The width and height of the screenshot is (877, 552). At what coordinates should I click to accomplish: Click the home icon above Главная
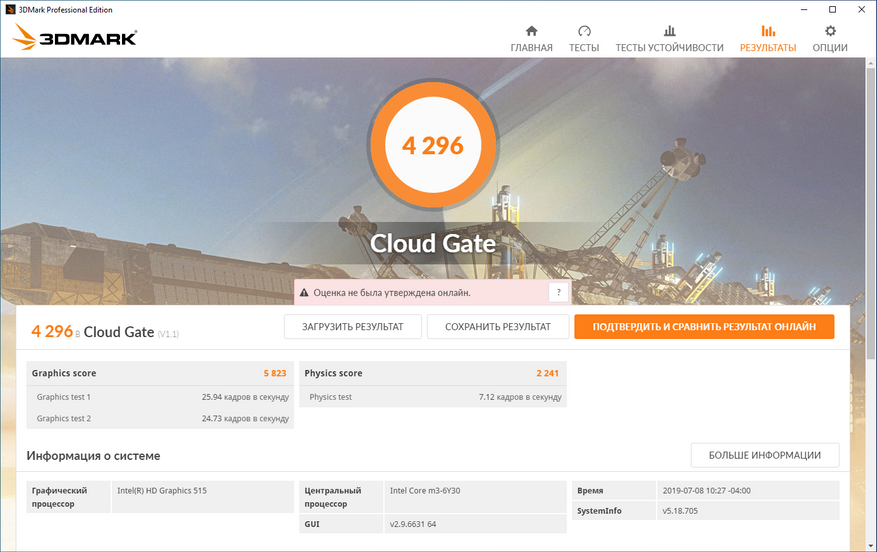[x=531, y=31]
